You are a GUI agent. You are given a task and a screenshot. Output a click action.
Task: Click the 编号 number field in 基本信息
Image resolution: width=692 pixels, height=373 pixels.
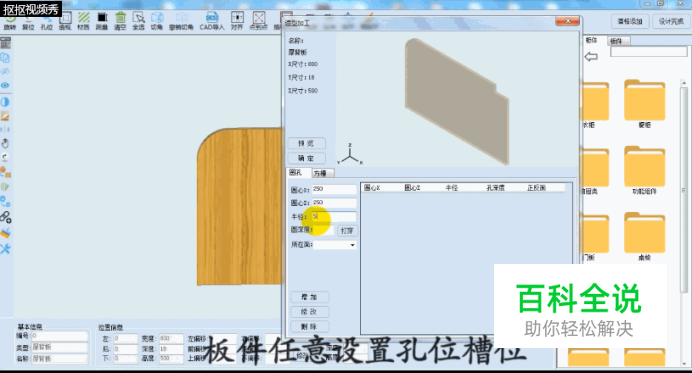[60, 336]
